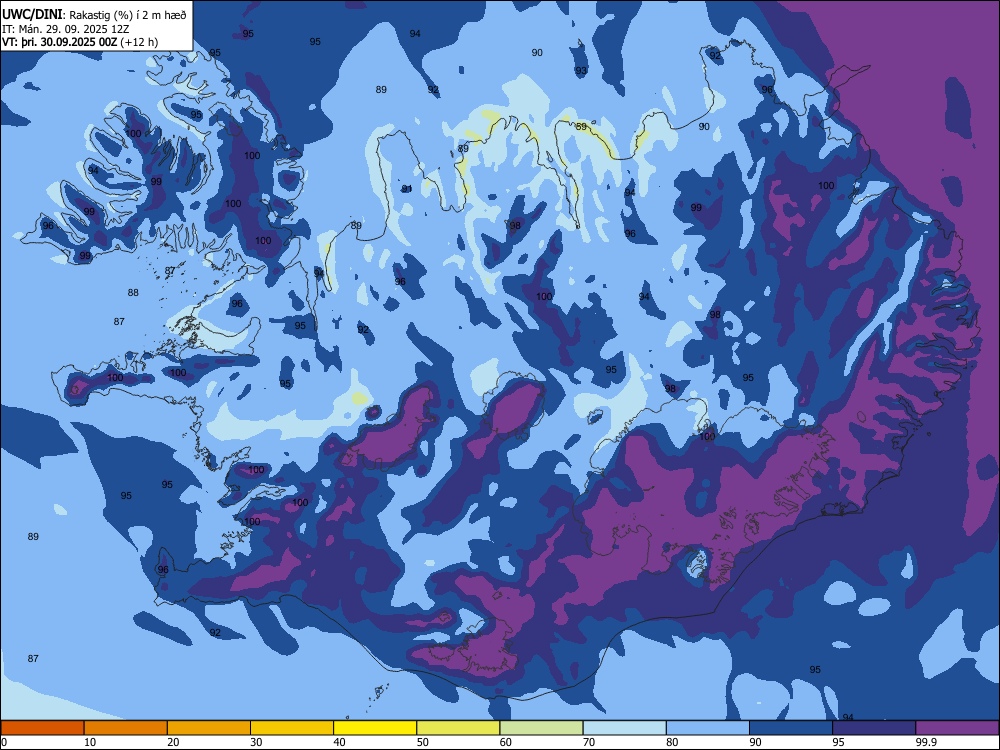Click the purple above-99.9 legend swatch
The height and width of the screenshot is (750, 1000).
pos(957,728)
